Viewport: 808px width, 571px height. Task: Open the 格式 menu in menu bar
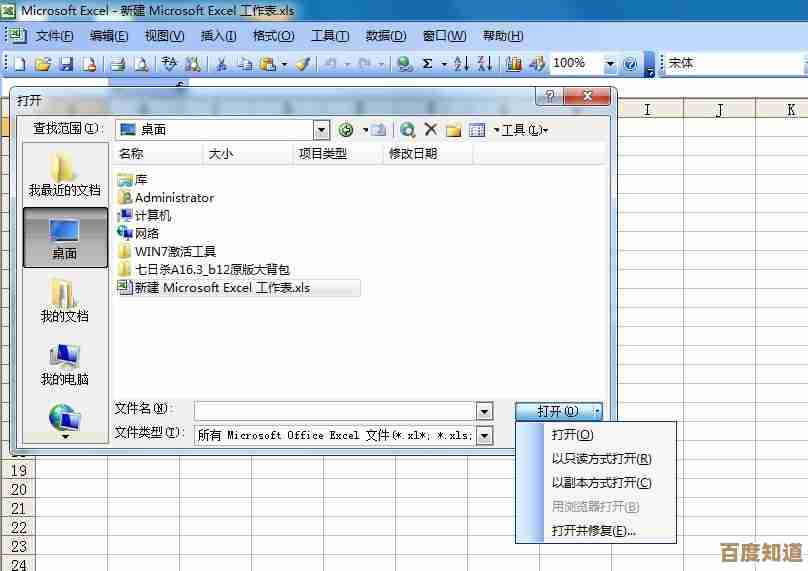pos(273,36)
